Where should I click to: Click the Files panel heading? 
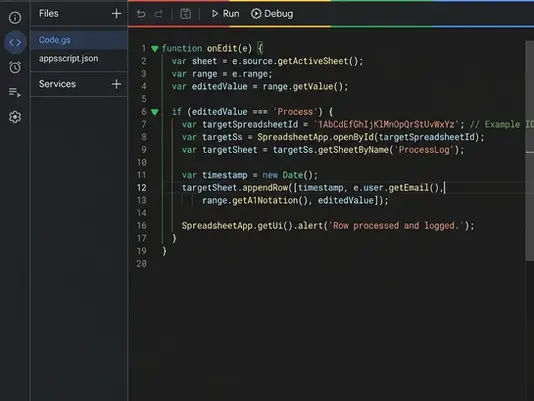tap(49, 14)
